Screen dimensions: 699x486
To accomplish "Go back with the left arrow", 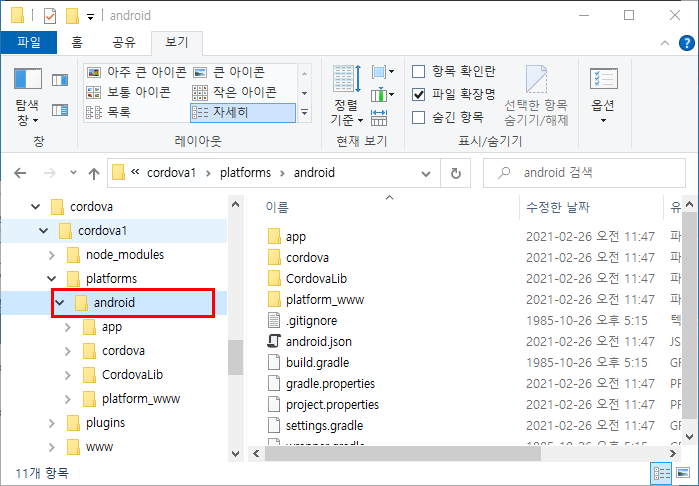I will (x=20, y=173).
